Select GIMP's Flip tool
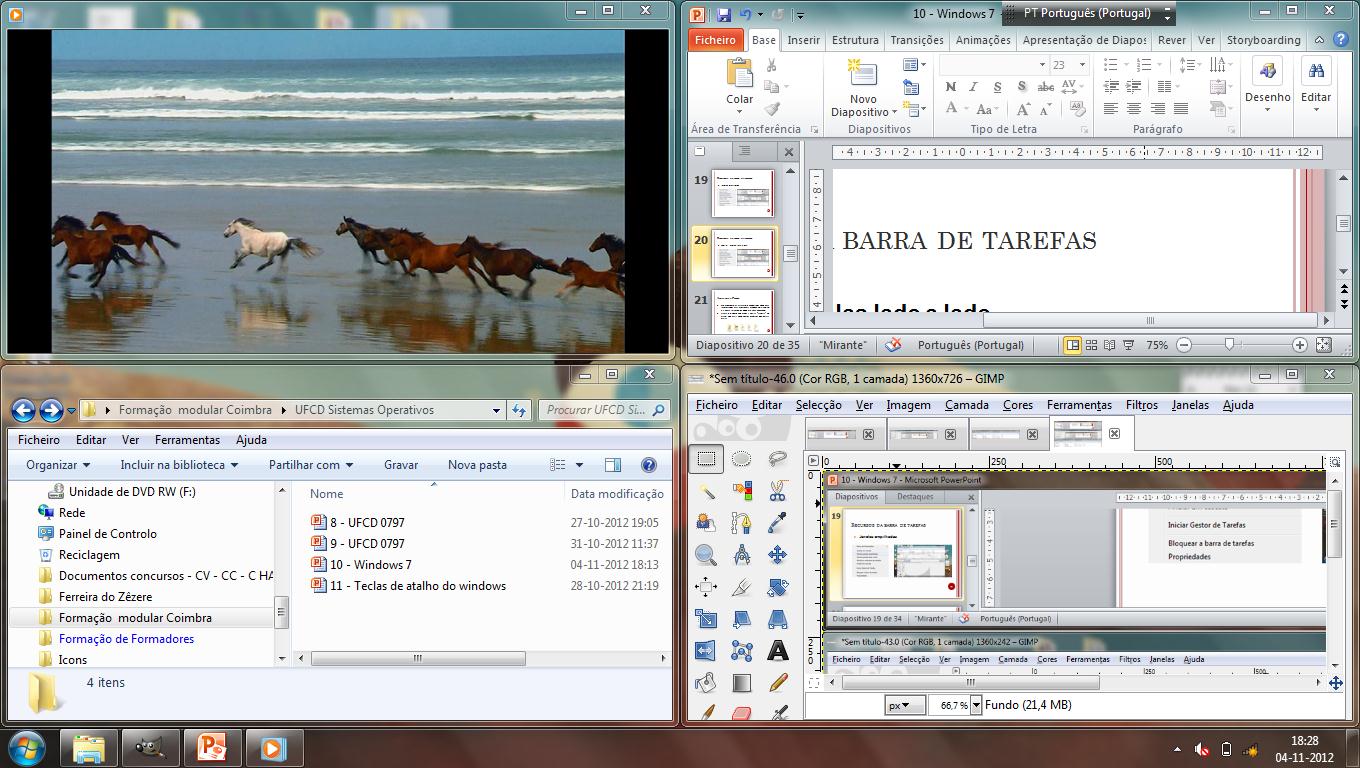 pyautogui.click(x=706, y=651)
